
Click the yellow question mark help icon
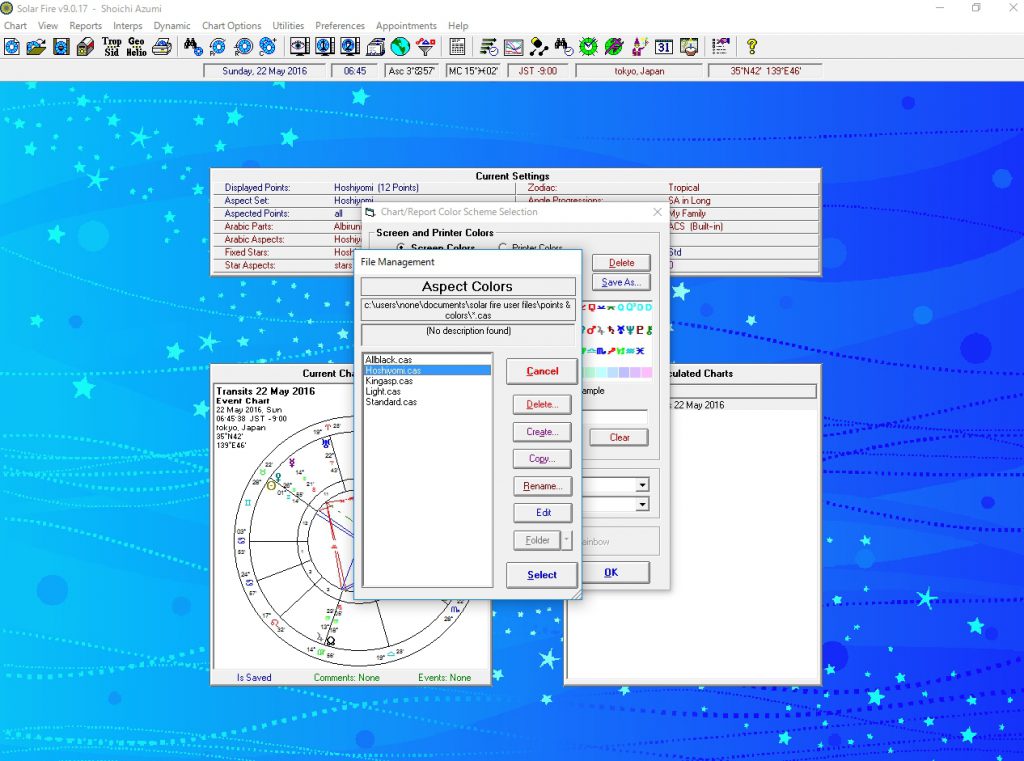tap(752, 46)
